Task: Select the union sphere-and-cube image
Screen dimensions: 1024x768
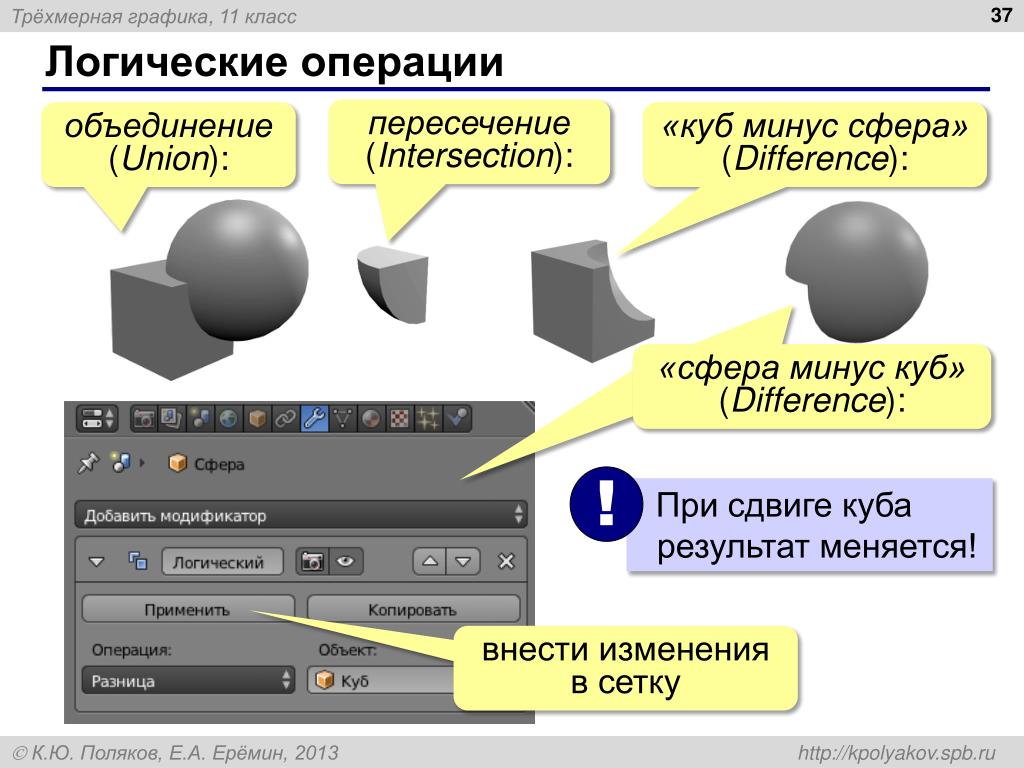Action: click(x=209, y=290)
